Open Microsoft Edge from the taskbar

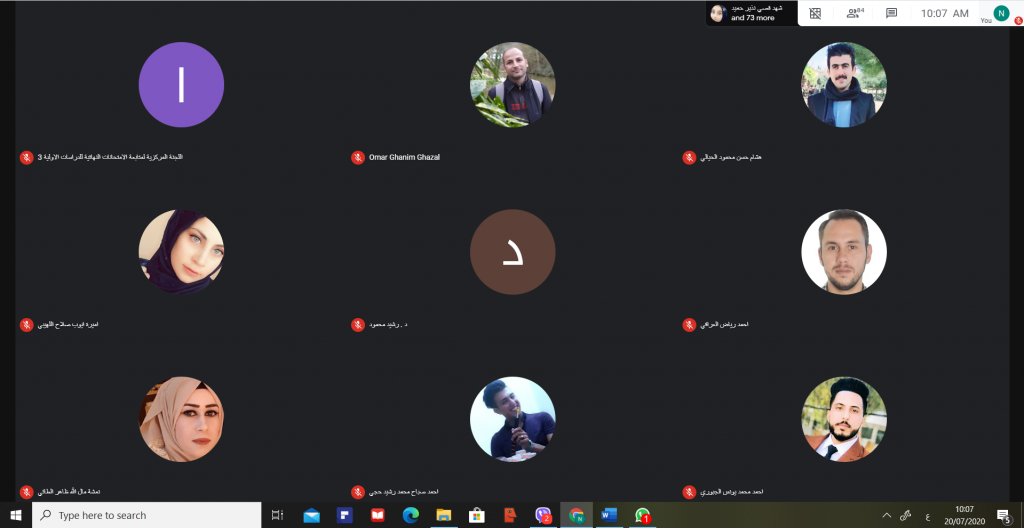(x=410, y=515)
